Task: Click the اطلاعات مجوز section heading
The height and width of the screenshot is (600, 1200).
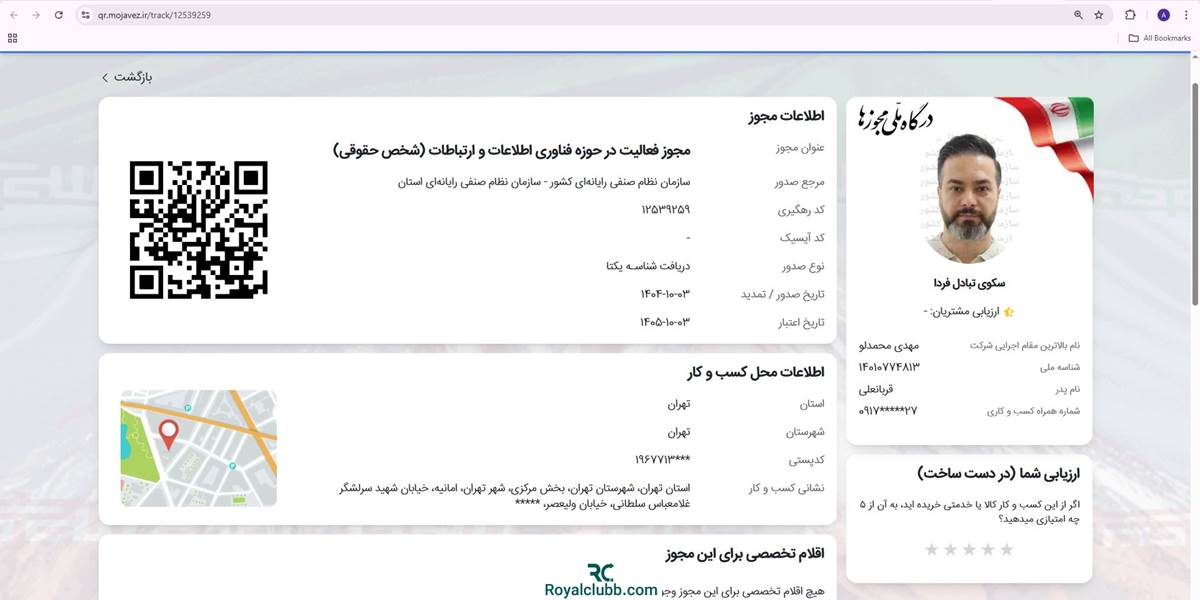Action: (x=786, y=117)
